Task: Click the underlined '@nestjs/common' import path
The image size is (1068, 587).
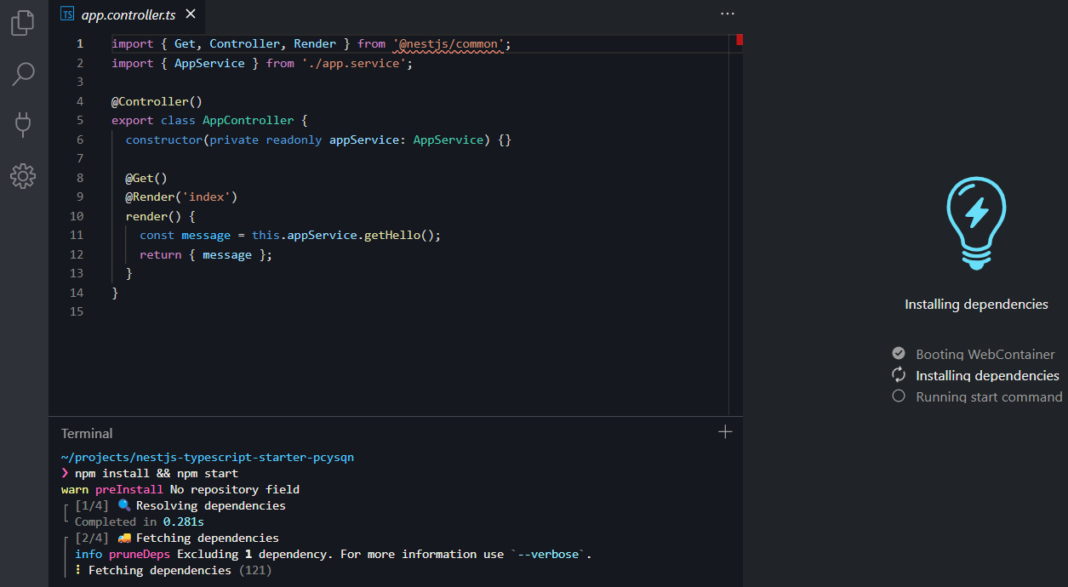Action: pyautogui.click(x=449, y=43)
